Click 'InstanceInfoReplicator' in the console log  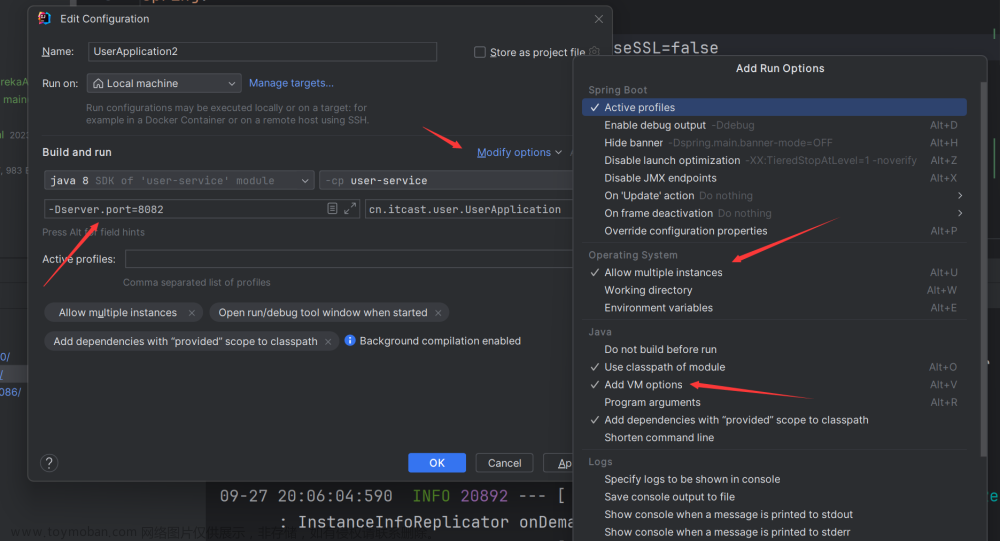[403, 522]
